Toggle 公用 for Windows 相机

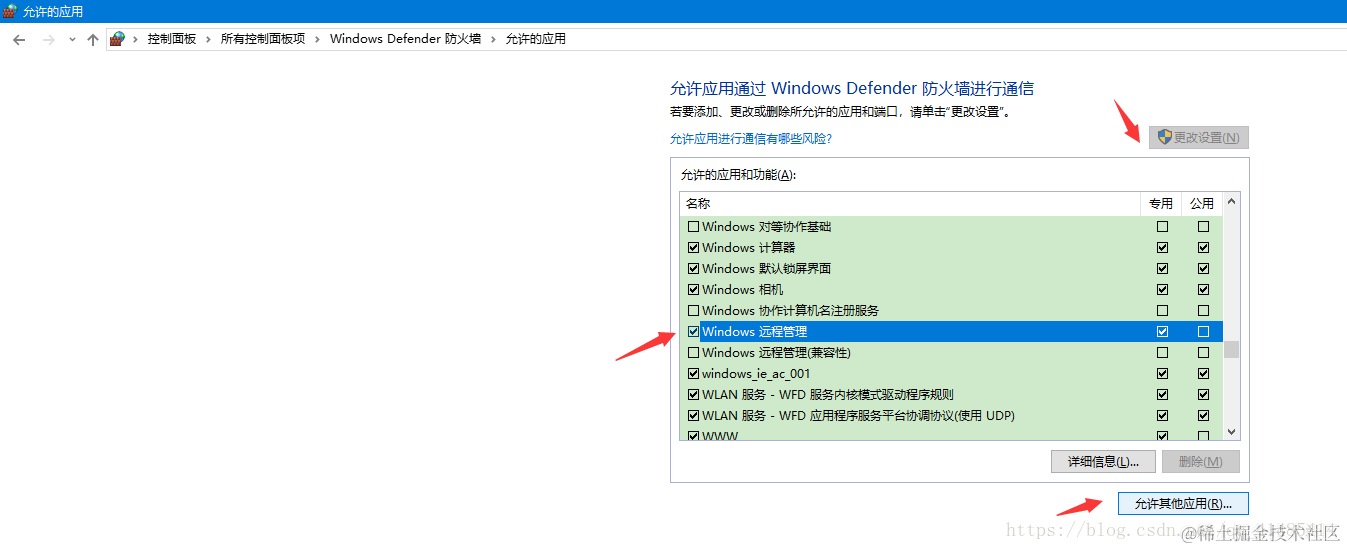click(x=1203, y=290)
